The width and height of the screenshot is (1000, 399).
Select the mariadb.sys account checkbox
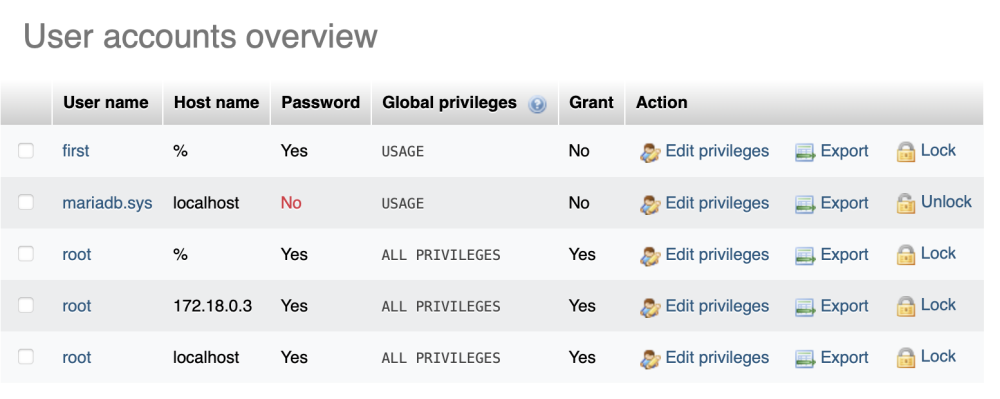tap(26, 203)
